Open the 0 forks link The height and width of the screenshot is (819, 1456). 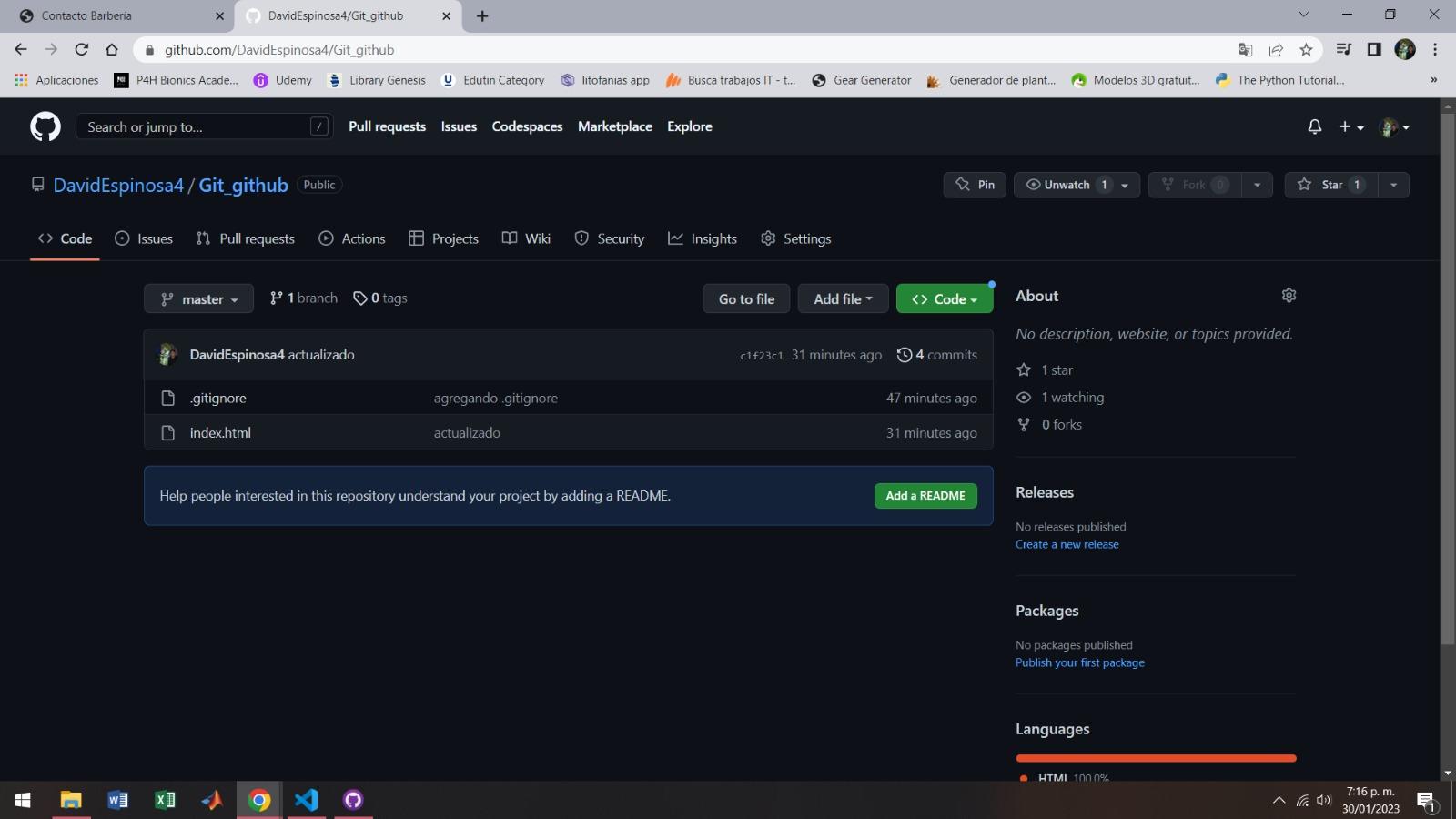(1049, 424)
